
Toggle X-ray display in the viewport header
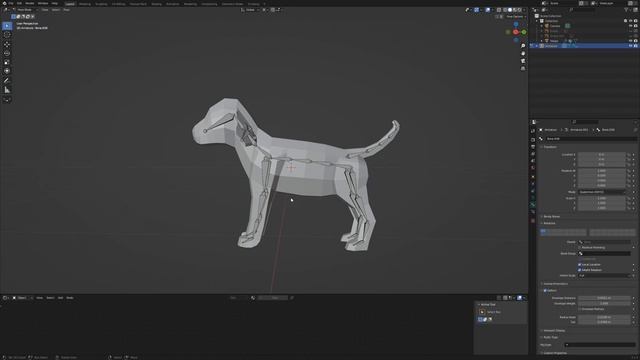coord(499,10)
